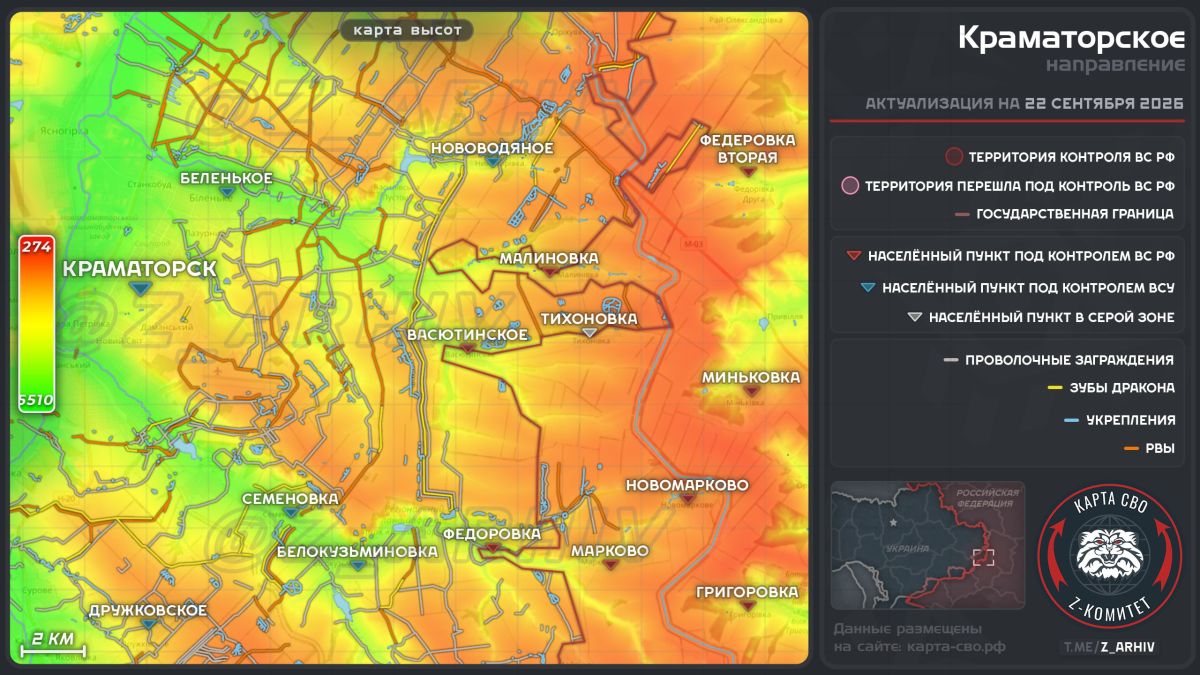
Task: Click the yellow Зубы дракона legend line
Action: click(1054, 388)
